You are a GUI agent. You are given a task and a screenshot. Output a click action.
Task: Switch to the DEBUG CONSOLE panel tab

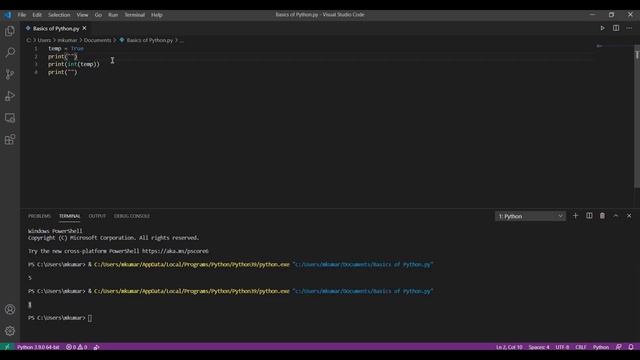click(132, 216)
